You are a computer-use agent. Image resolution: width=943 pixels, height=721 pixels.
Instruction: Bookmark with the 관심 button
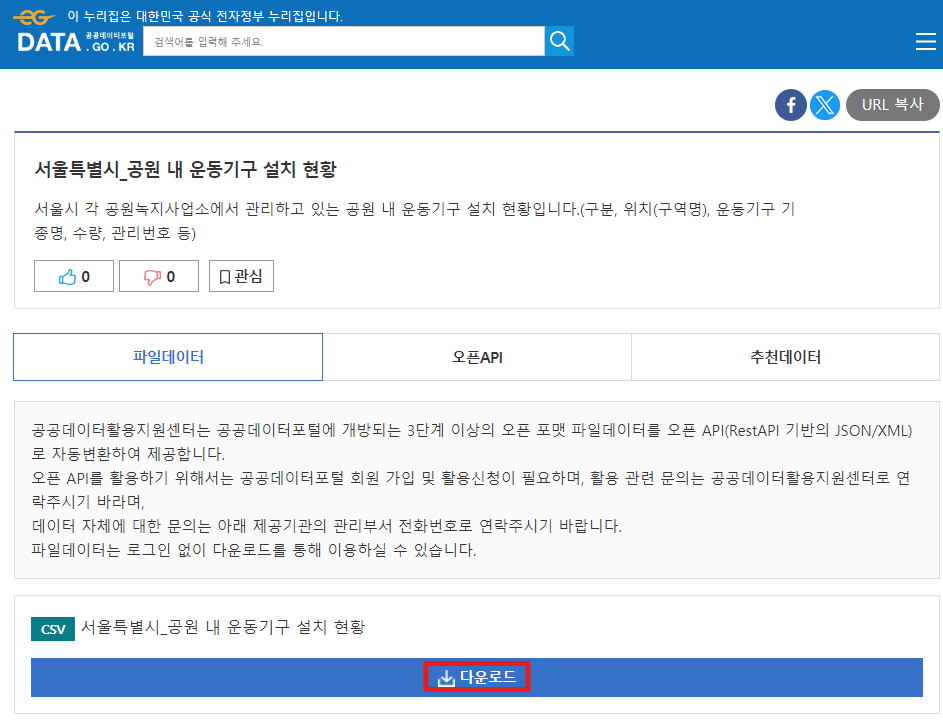(x=241, y=276)
